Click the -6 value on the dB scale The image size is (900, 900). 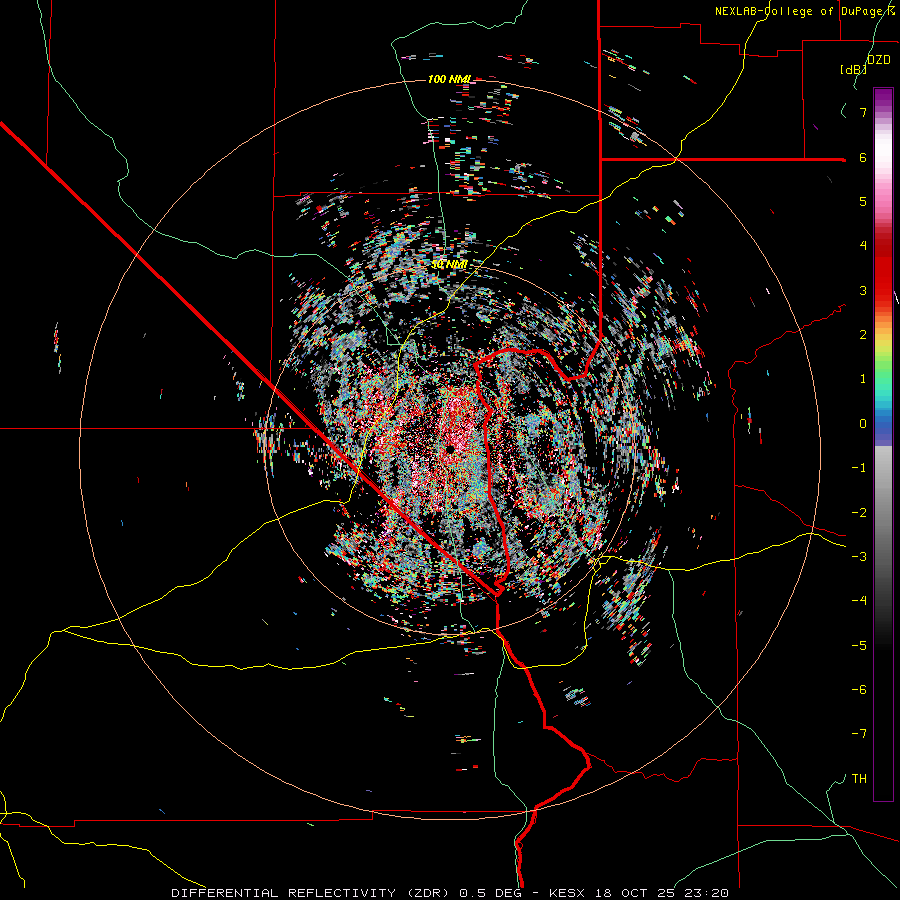coord(859,689)
